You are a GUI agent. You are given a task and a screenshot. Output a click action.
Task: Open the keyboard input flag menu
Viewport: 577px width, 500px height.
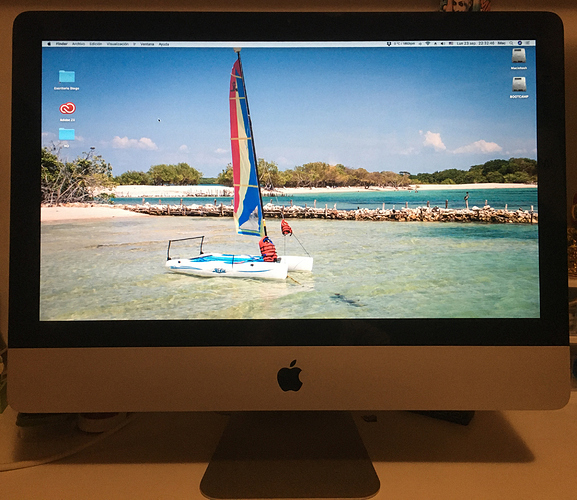(451, 43)
